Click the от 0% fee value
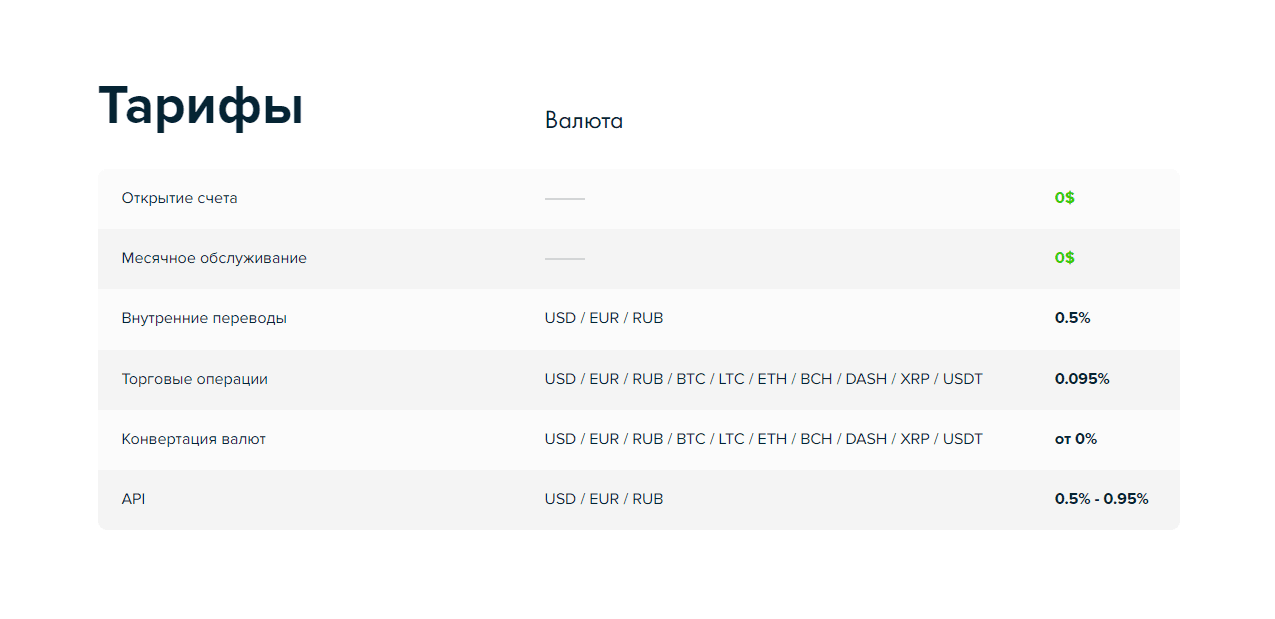 coord(1076,439)
